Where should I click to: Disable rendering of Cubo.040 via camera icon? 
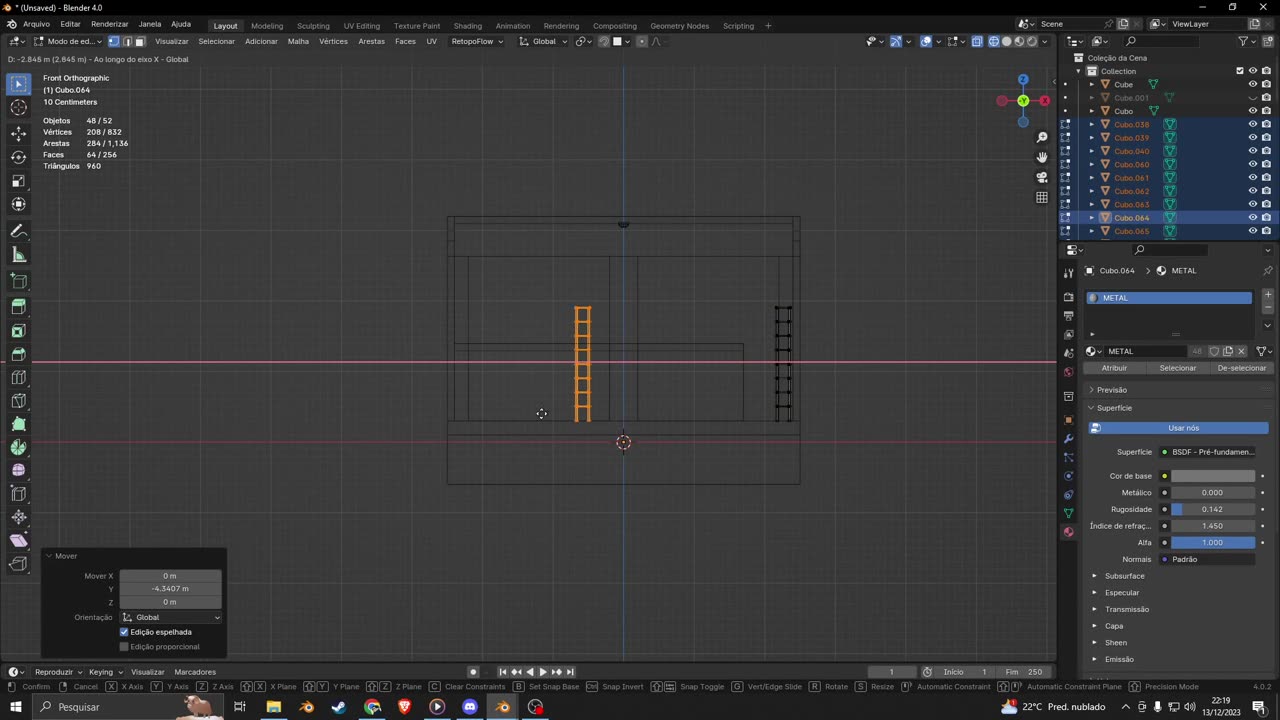(1266, 151)
